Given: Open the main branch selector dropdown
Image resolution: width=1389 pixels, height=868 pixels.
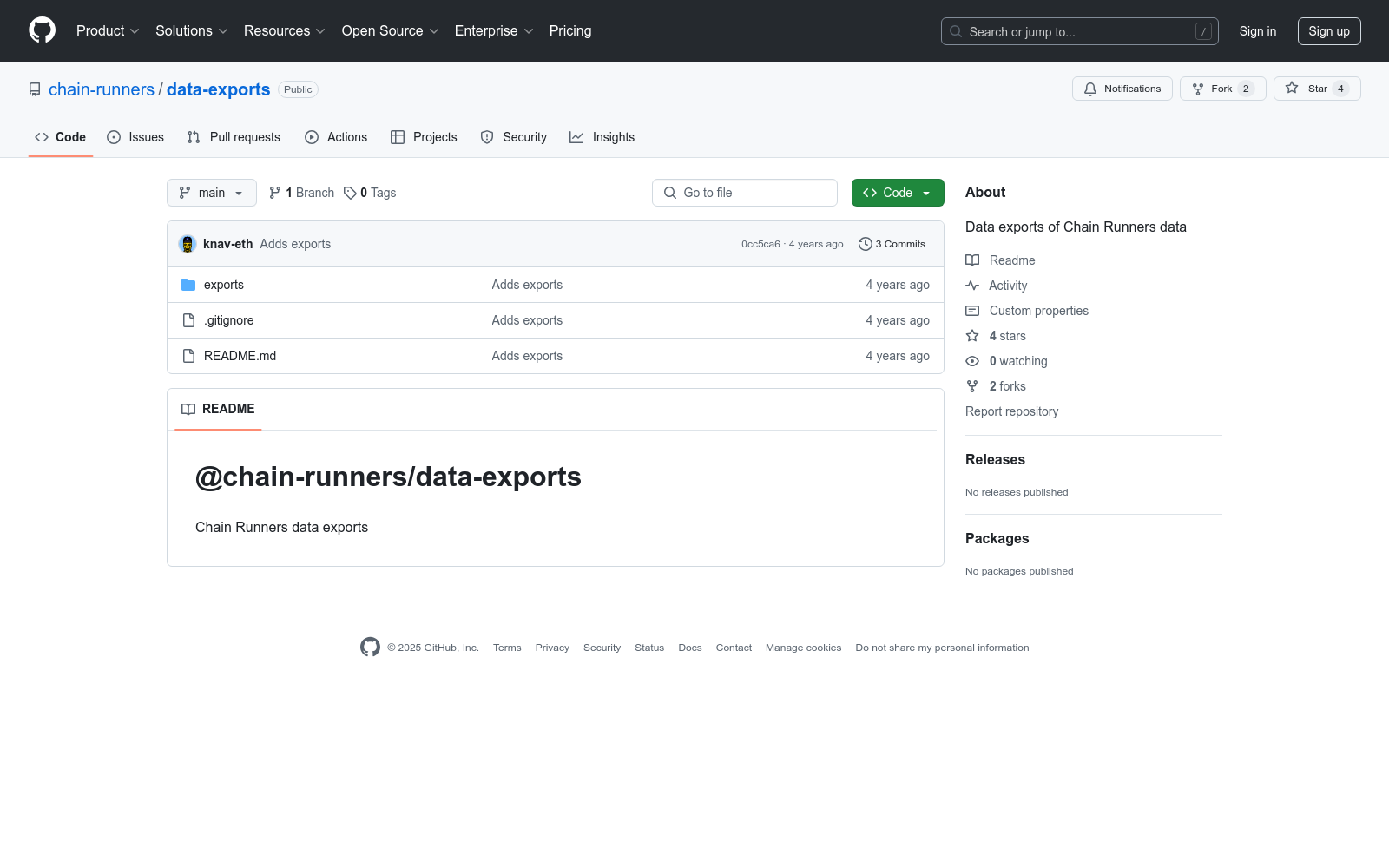Looking at the screenshot, I should point(212,193).
